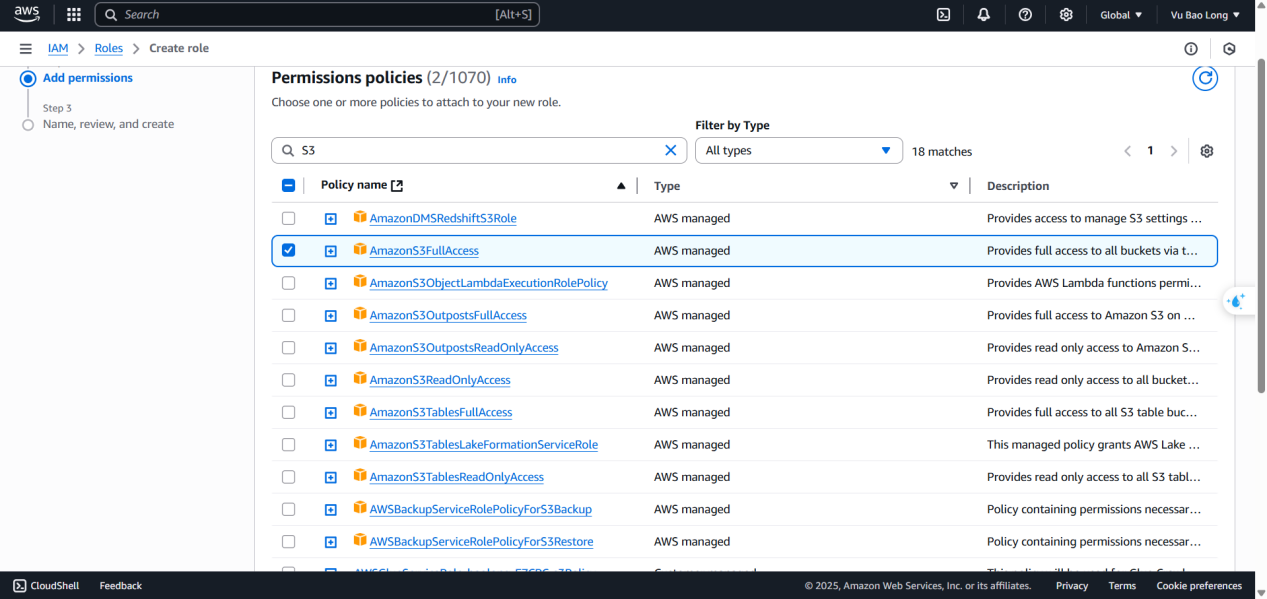Select the Add permissions step
Image resolution: width=1267 pixels, height=599 pixels.
tap(88, 78)
